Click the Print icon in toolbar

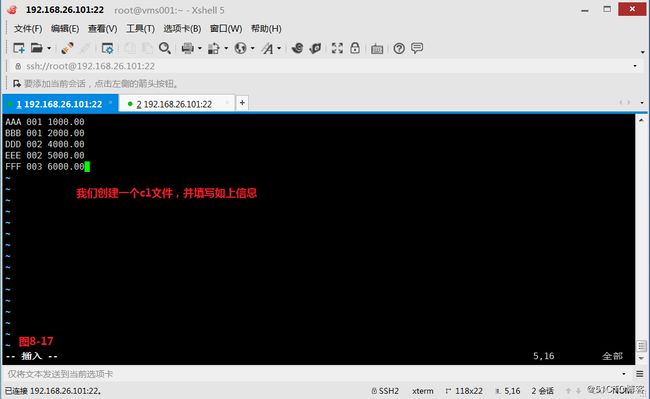coord(188,48)
